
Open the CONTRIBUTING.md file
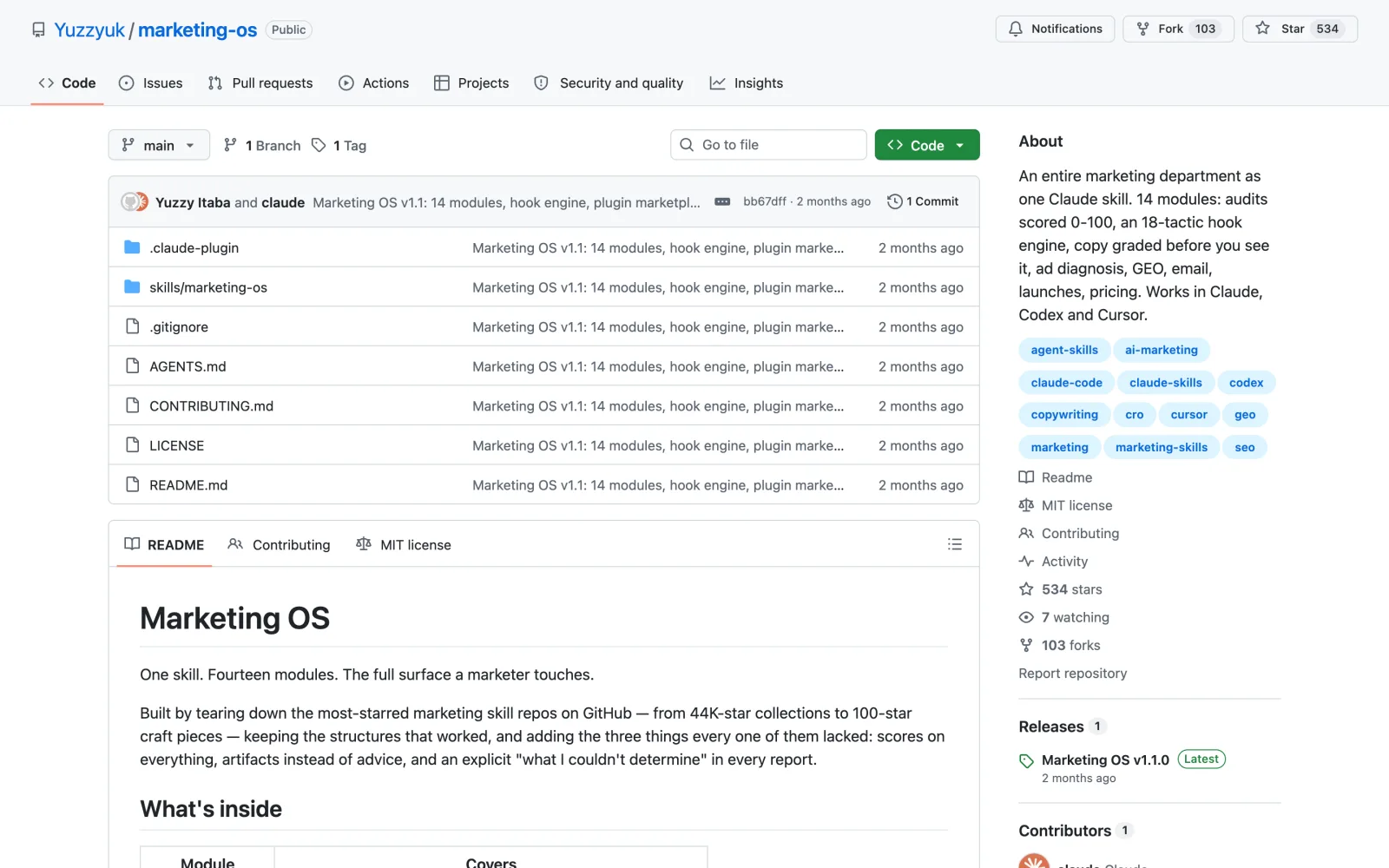211,405
